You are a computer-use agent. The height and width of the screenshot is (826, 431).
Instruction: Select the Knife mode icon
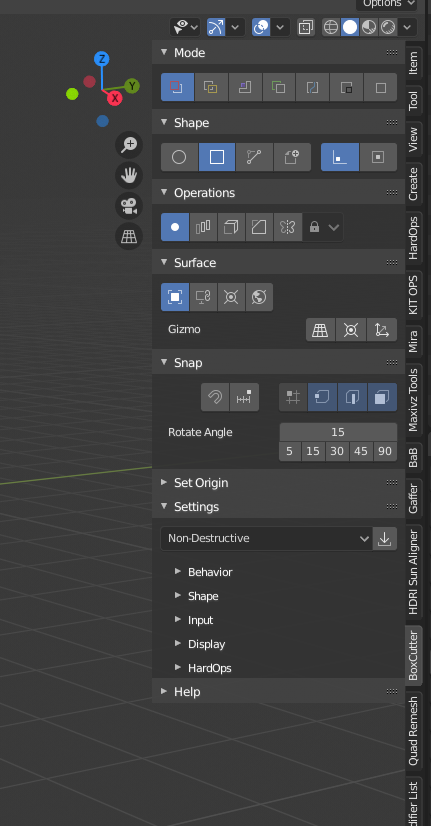click(312, 87)
